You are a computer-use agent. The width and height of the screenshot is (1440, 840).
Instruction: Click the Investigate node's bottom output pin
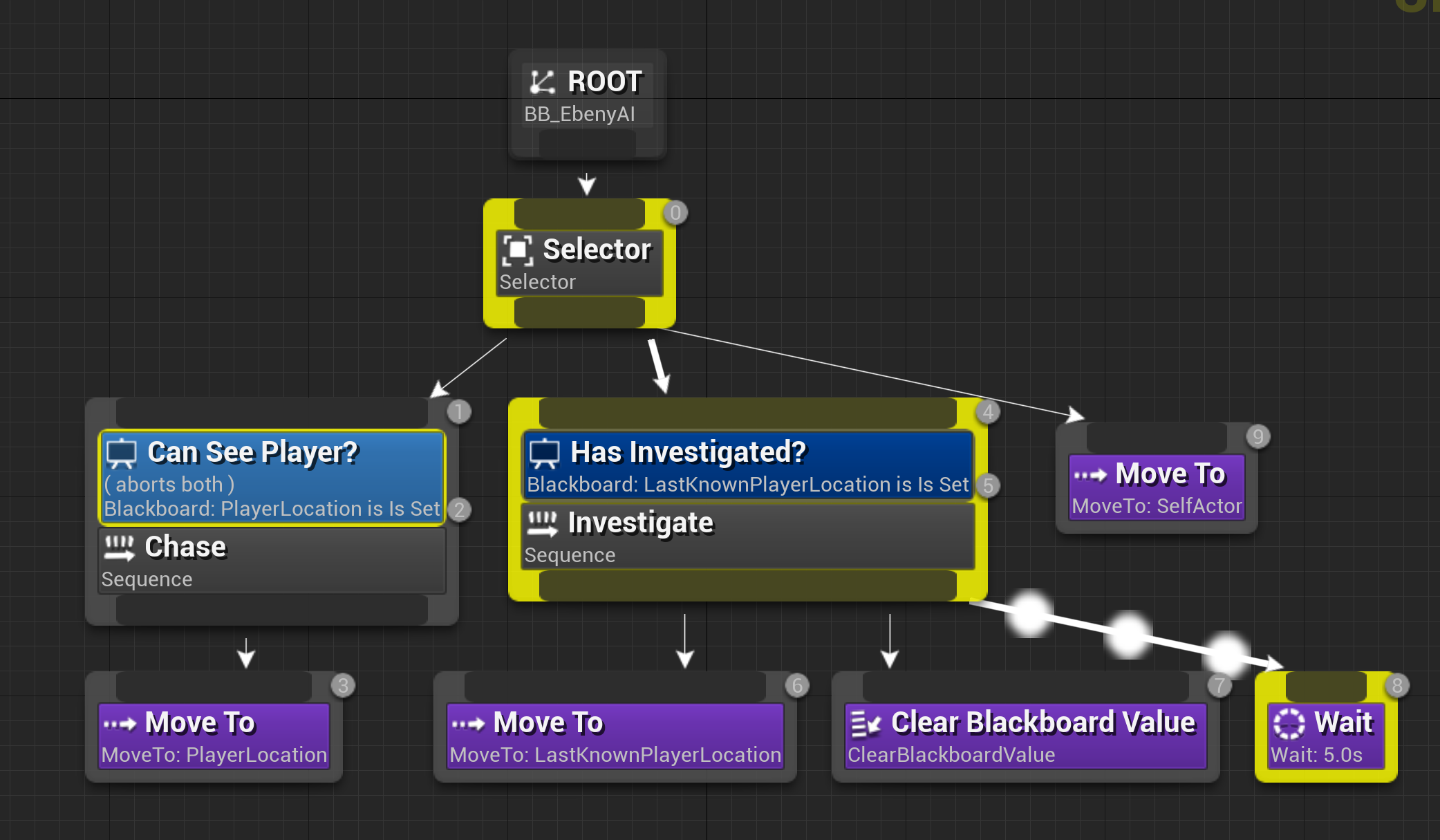point(747,586)
